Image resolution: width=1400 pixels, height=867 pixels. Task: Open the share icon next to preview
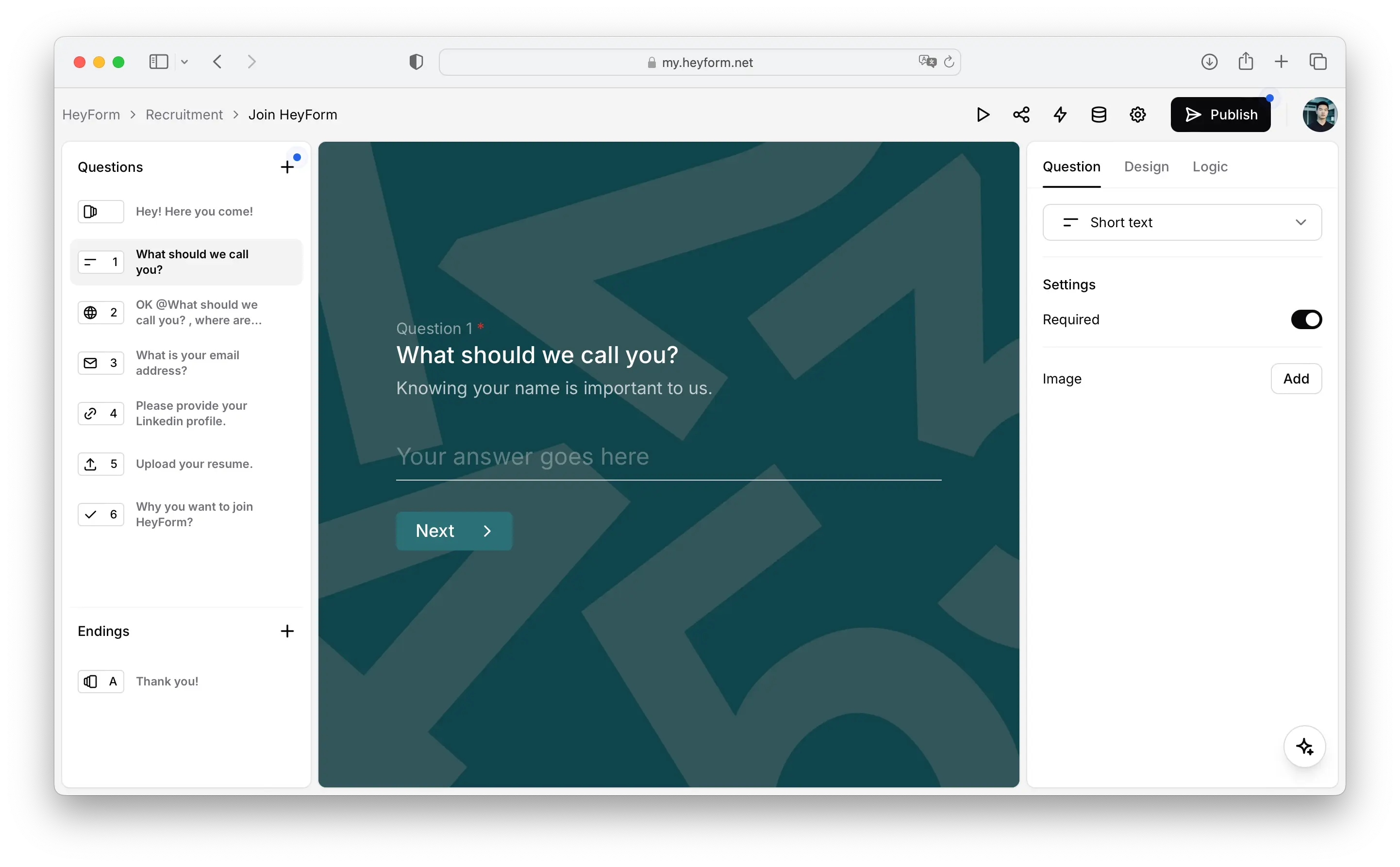1022,114
